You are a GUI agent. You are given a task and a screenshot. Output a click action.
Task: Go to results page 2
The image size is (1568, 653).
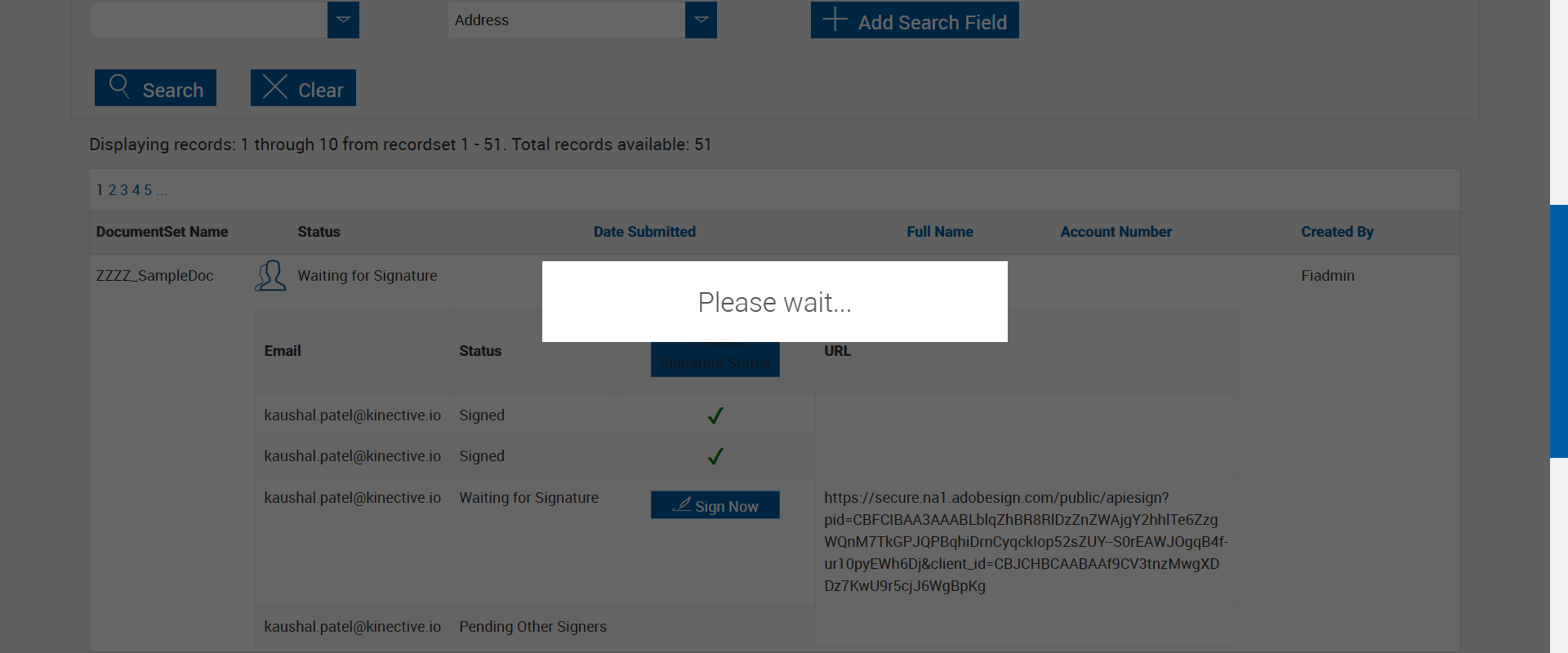coord(113,190)
